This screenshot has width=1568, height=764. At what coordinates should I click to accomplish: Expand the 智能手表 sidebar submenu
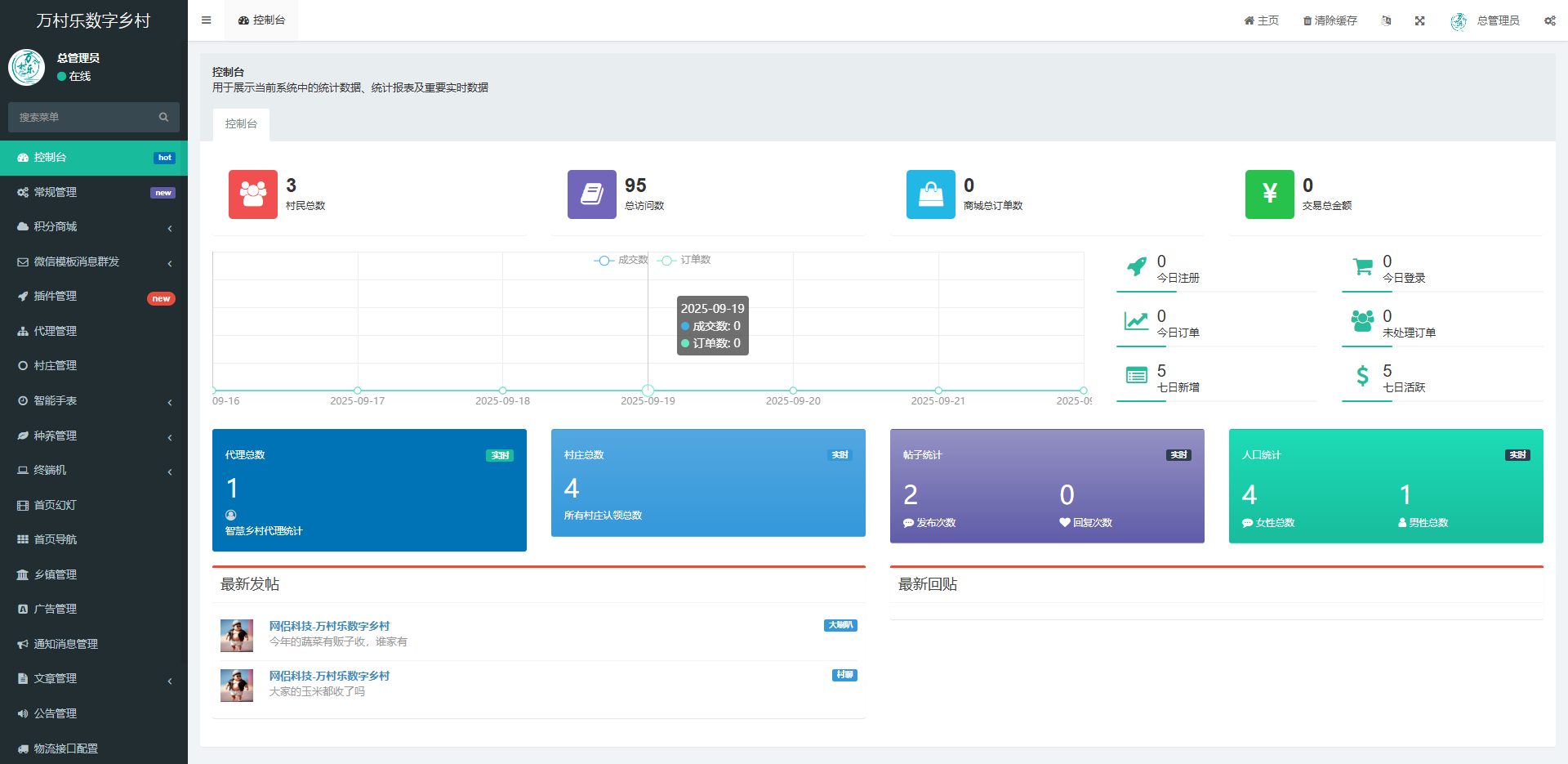point(94,401)
